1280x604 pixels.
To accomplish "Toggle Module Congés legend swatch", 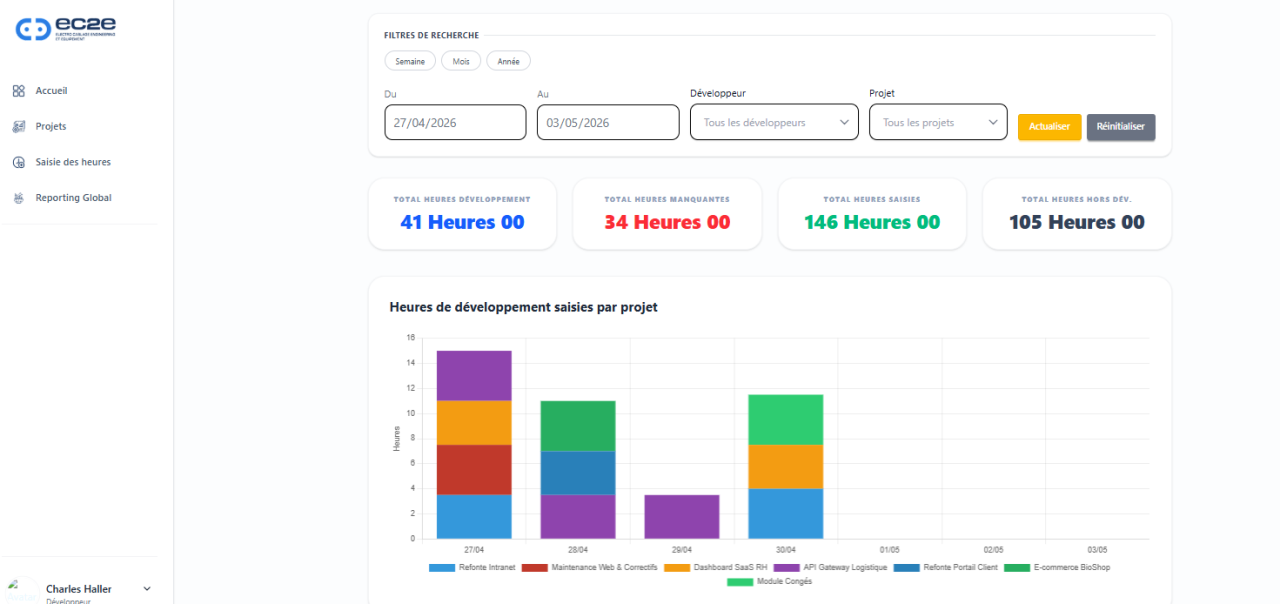I will click(x=740, y=581).
